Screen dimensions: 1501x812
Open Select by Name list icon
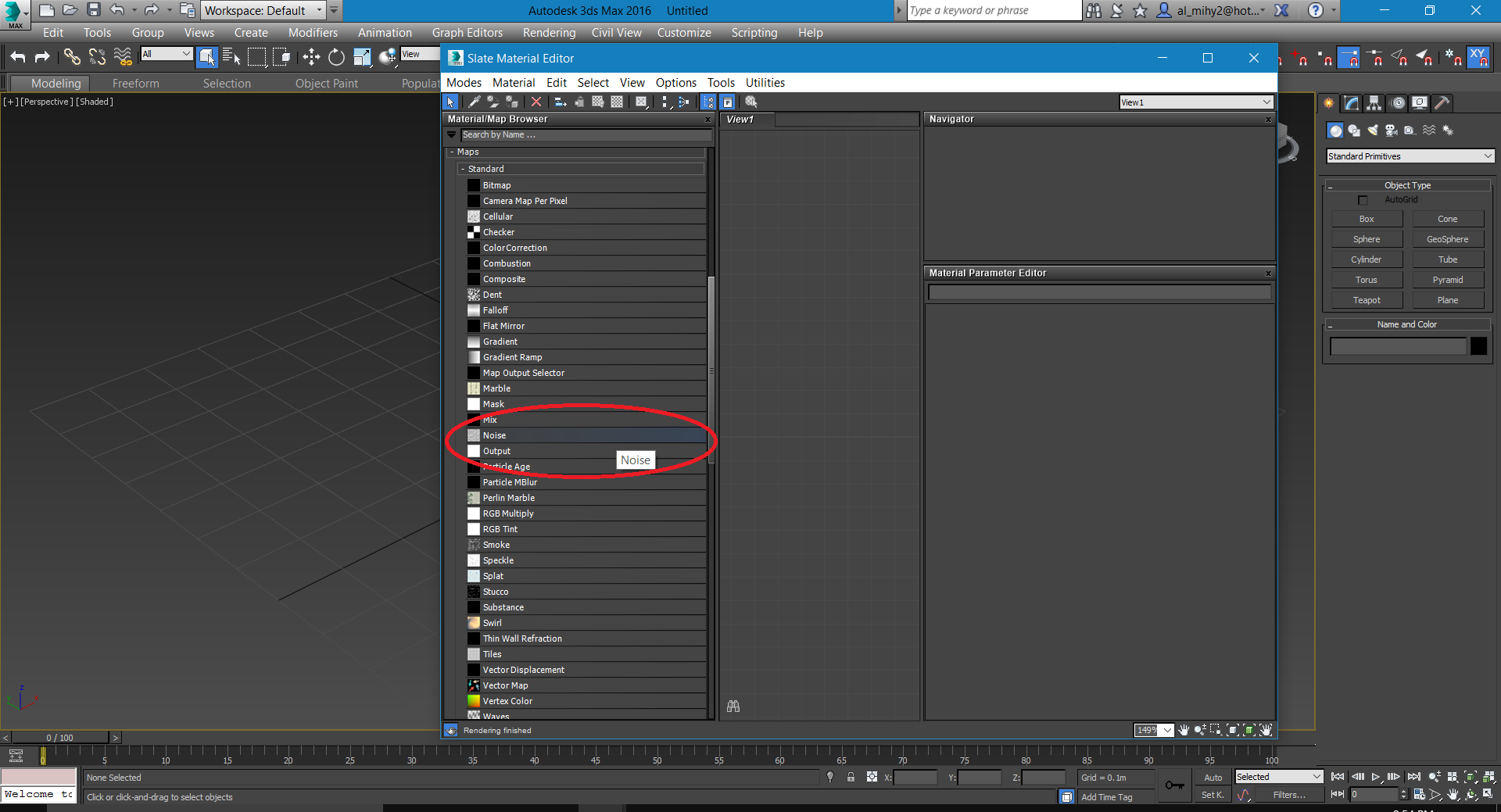231,56
